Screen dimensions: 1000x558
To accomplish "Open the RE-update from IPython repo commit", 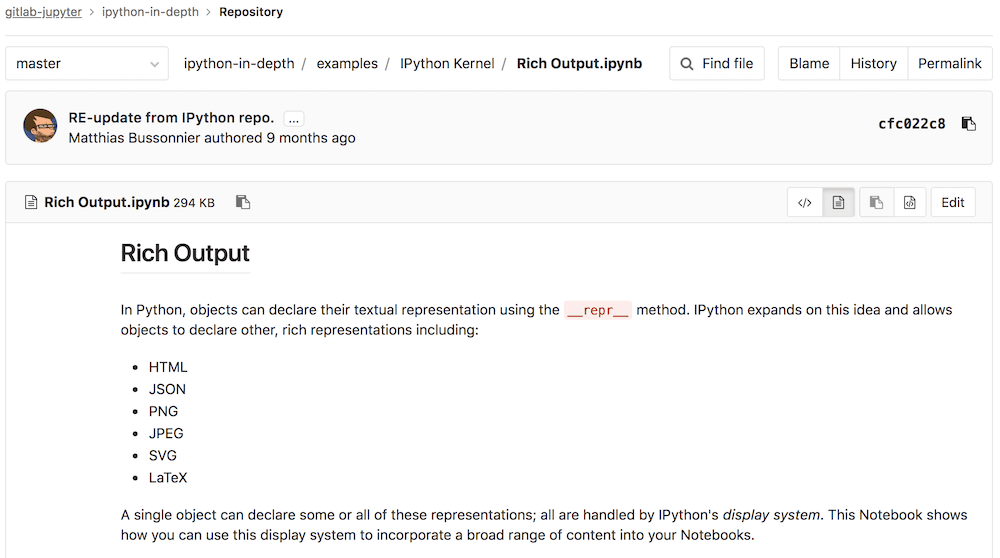I will click(x=171, y=118).
